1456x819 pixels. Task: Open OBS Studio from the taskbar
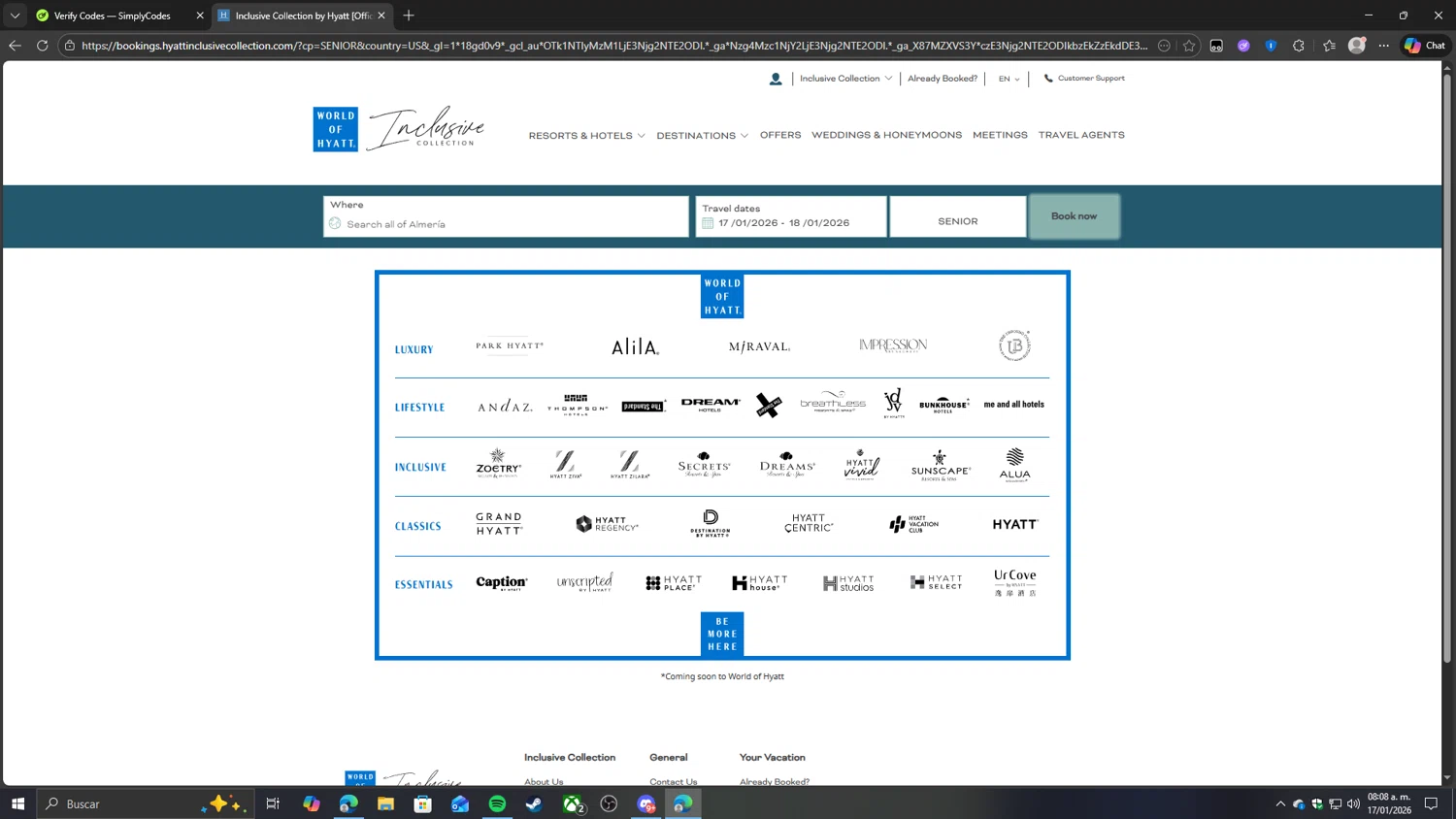click(609, 803)
